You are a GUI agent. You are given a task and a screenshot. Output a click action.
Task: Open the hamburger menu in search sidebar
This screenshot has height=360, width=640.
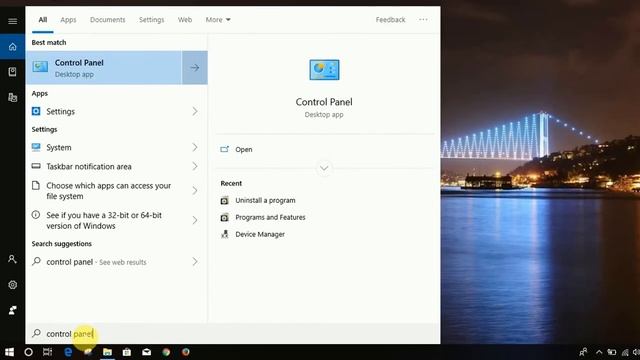coord(13,21)
